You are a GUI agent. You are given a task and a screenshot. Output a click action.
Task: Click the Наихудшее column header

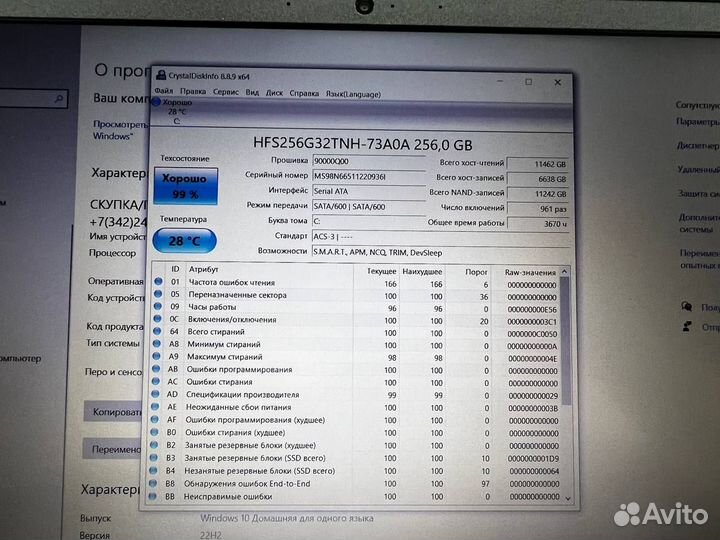[x=422, y=272]
